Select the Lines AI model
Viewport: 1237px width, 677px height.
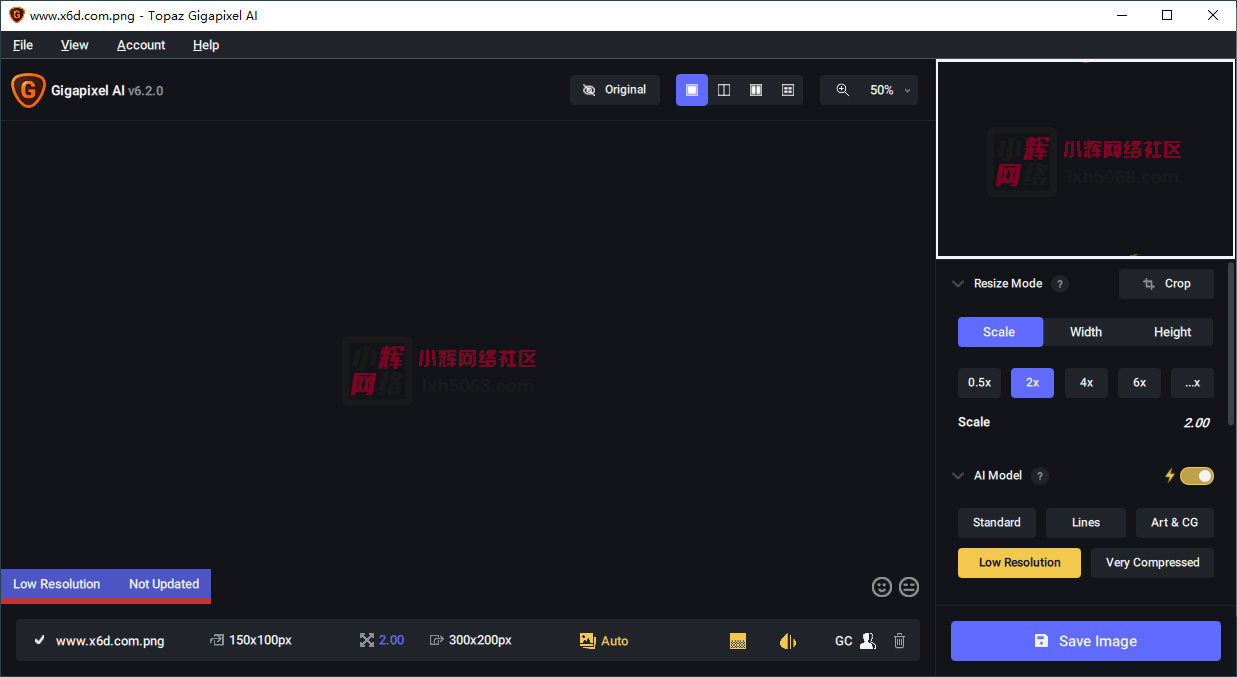pos(1086,523)
